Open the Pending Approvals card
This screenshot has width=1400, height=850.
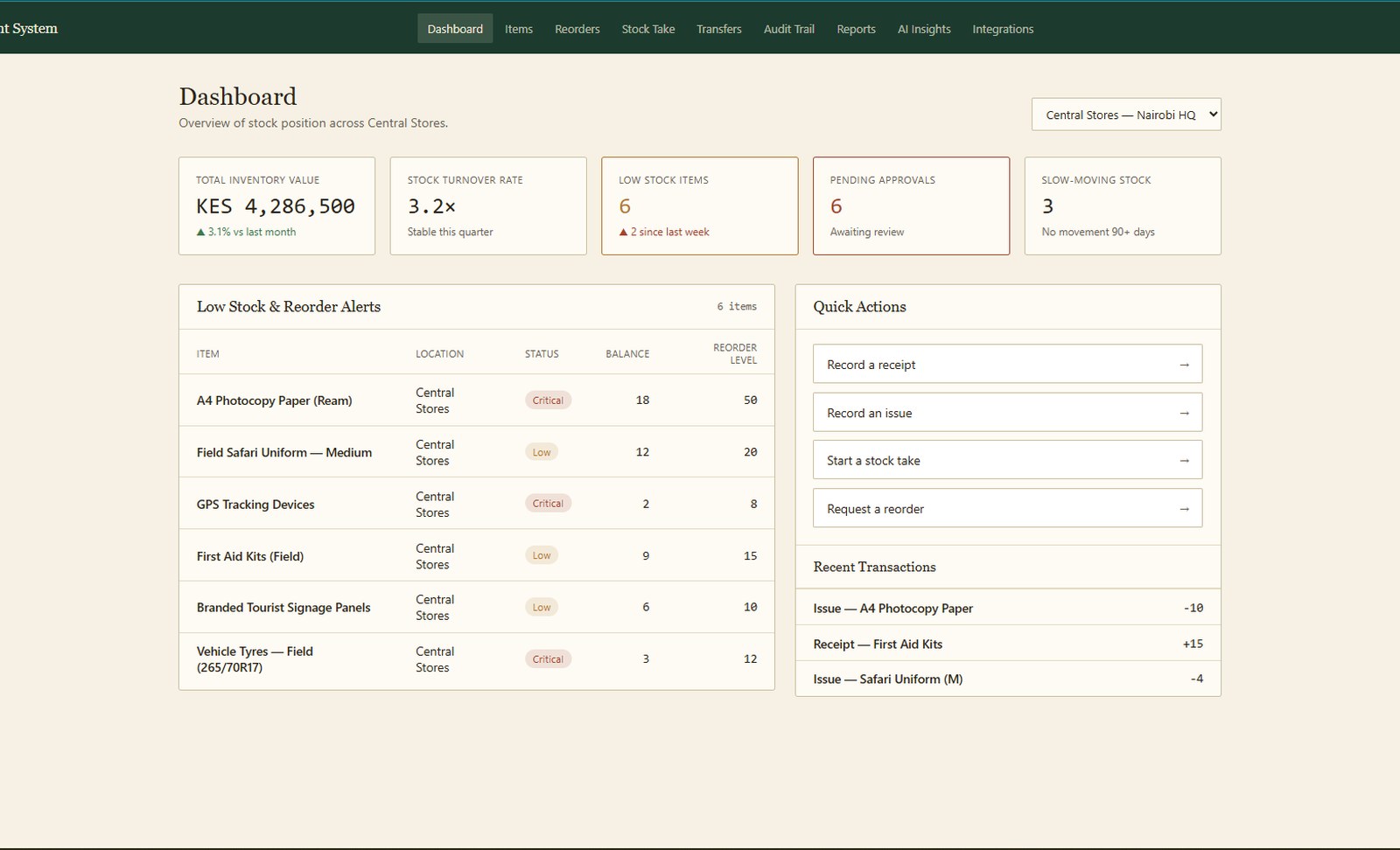pos(911,206)
